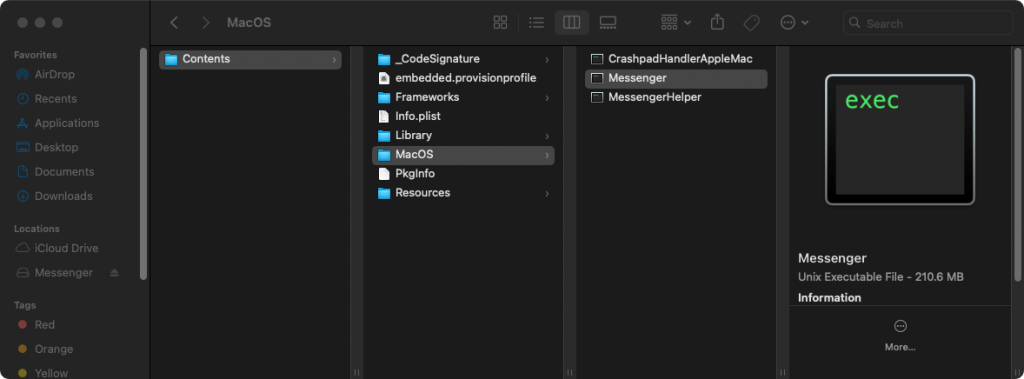
Task: Select the Contents folder
Action: click(250, 59)
